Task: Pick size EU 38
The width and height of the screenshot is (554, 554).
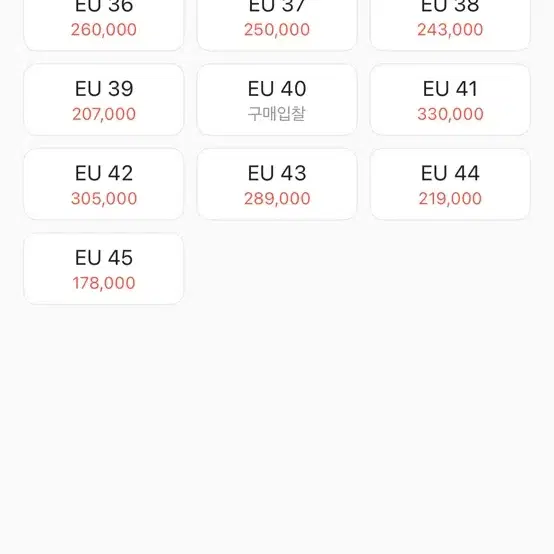Action: 450,25
